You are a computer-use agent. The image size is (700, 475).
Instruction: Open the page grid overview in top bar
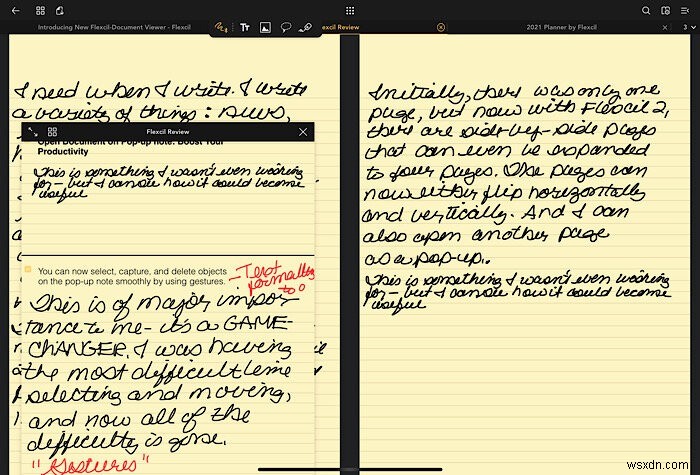coord(40,10)
